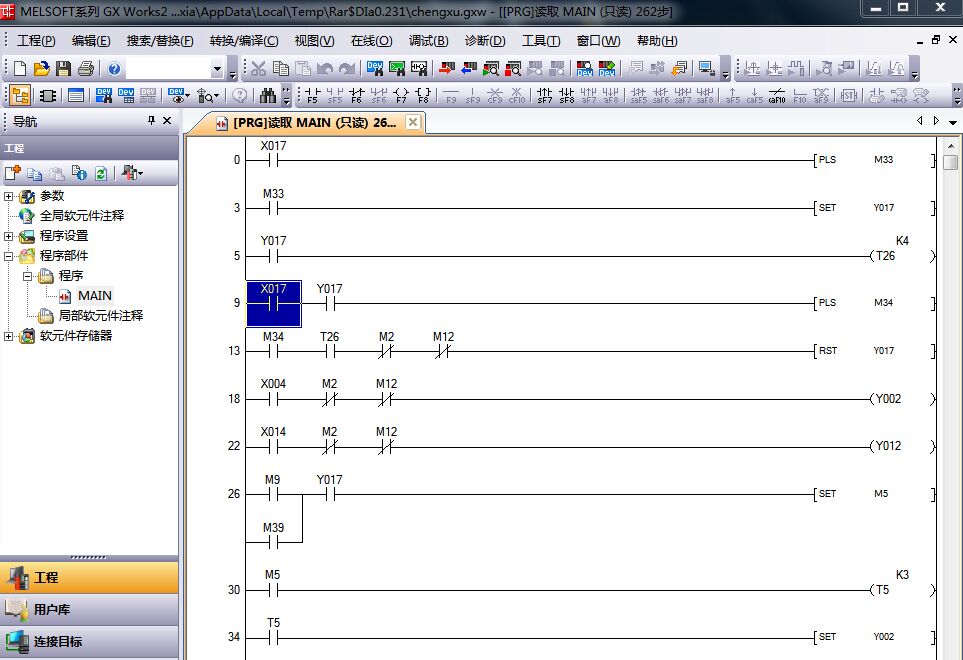Collapse the 程序部件 tree node
Viewport: 963px width, 660px height.
(9, 256)
